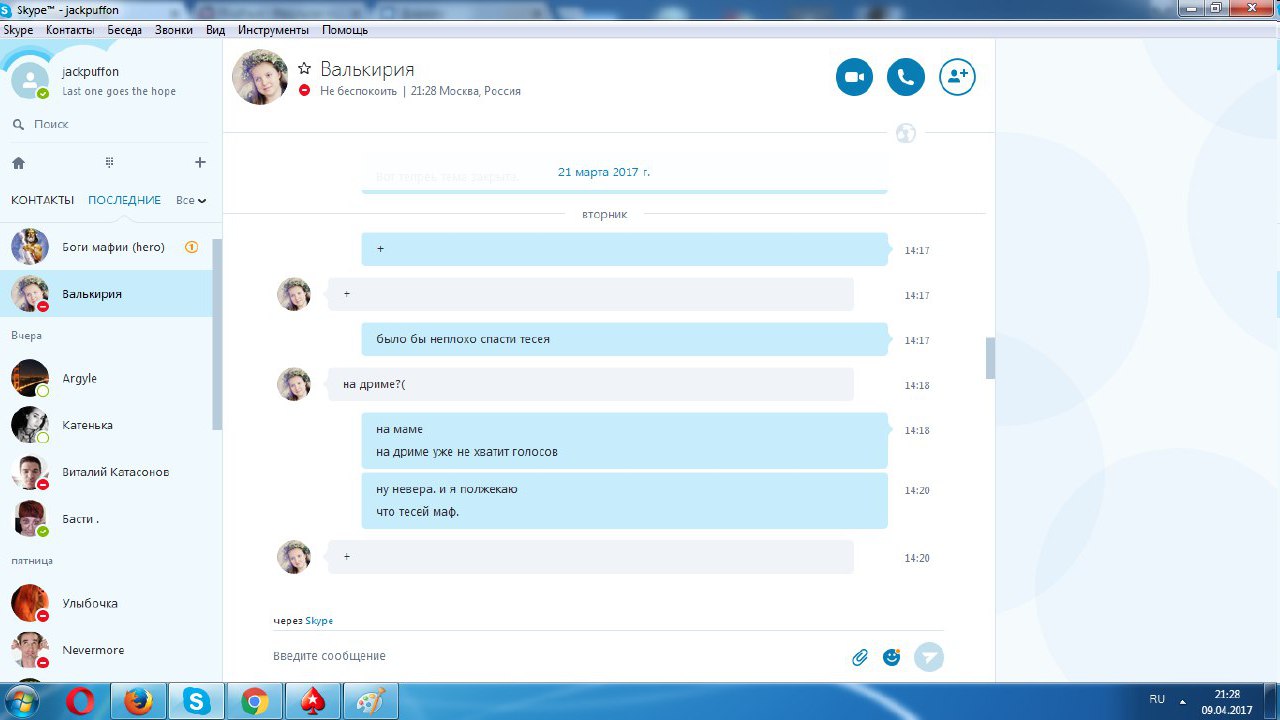
Task: Open the Инструменты menu
Action: coord(273,30)
